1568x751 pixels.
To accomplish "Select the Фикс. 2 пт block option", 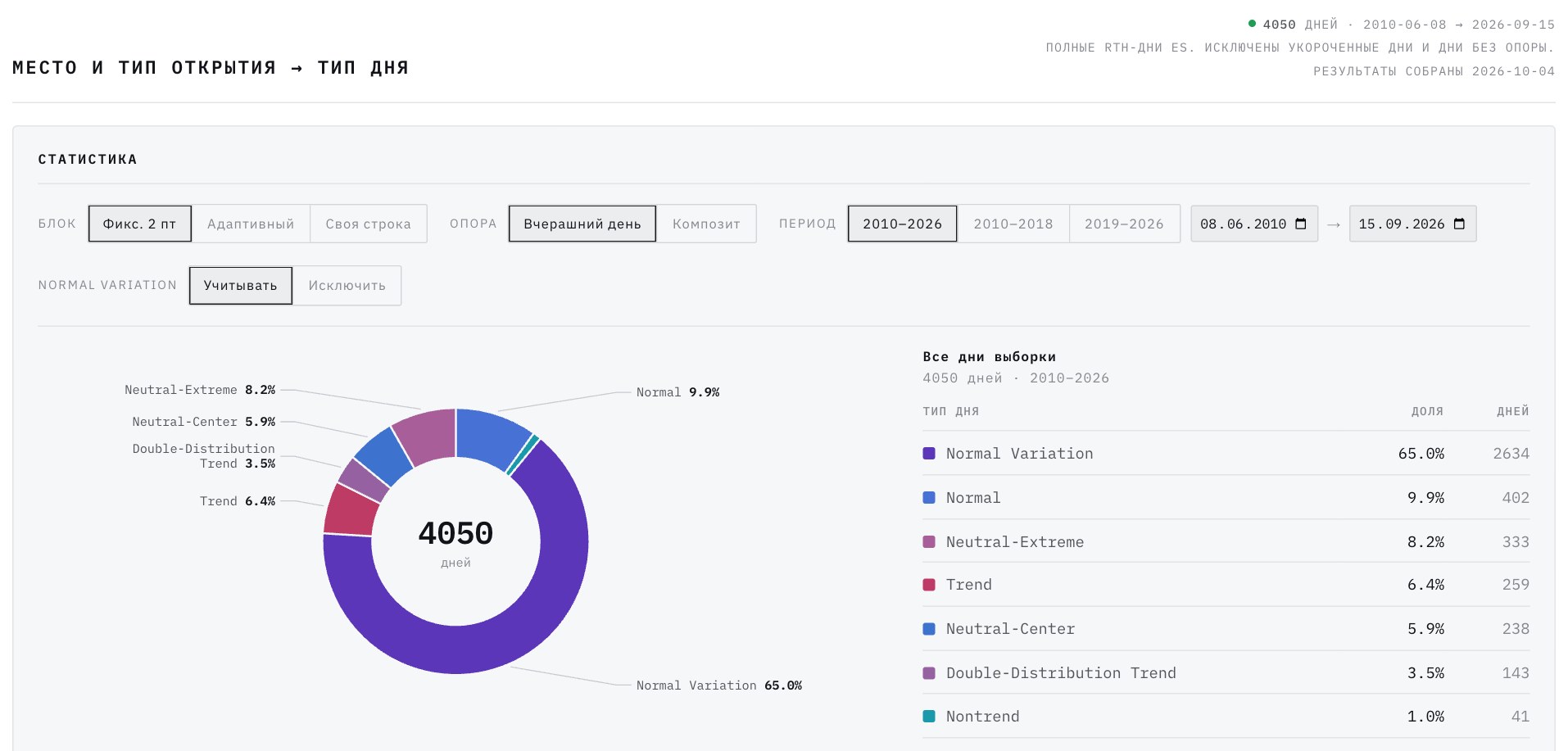I will 139,224.
